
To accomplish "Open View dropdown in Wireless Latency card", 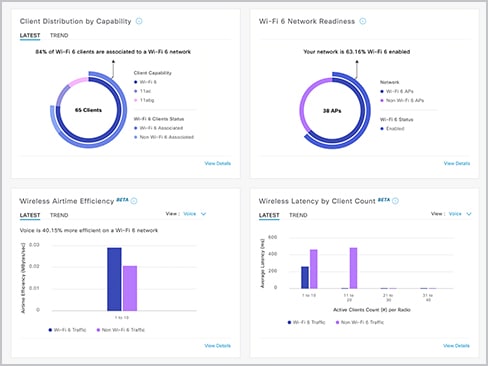I will [x=460, y=214].
